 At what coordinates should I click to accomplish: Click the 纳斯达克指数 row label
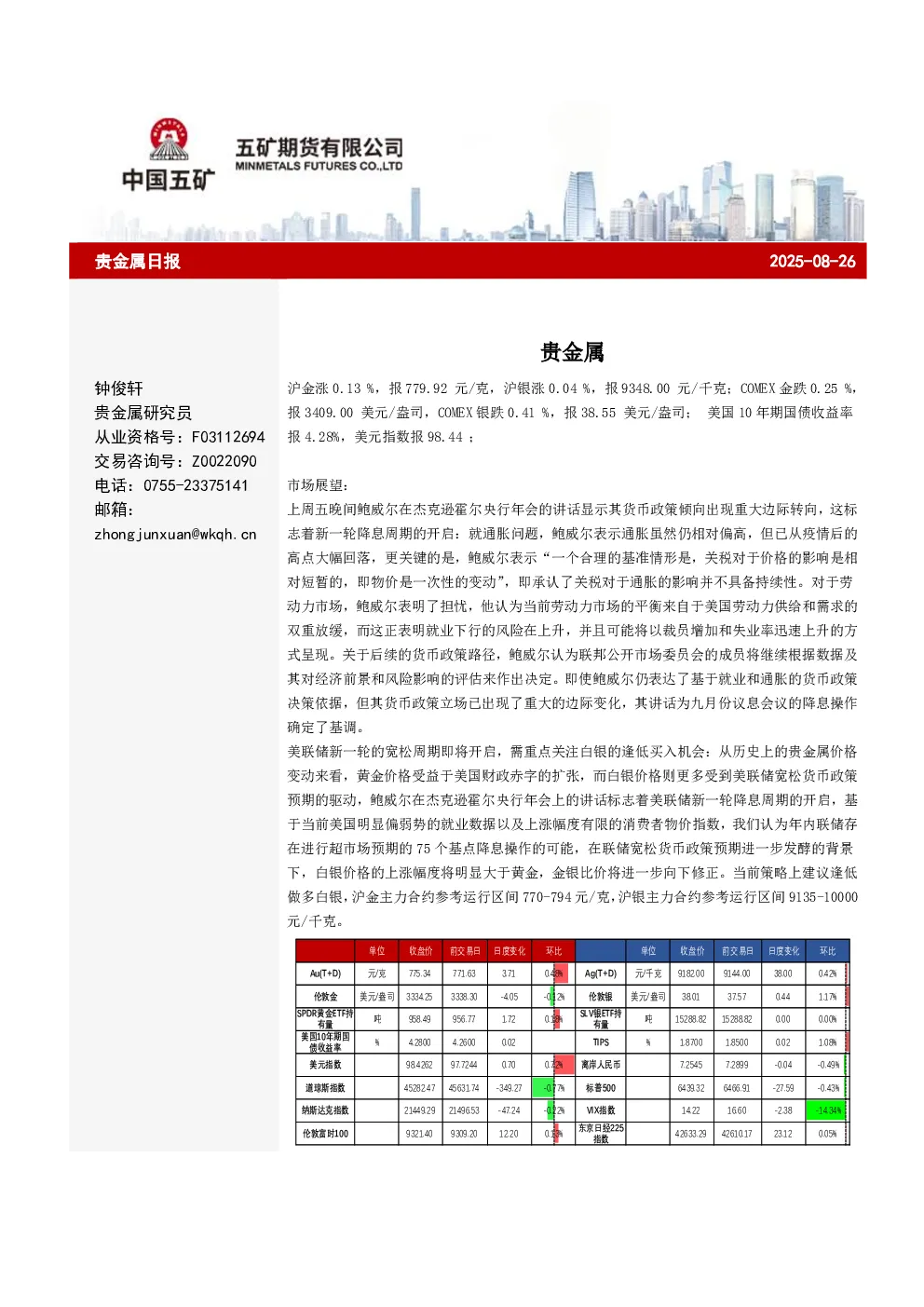[x=325, y=1110]
